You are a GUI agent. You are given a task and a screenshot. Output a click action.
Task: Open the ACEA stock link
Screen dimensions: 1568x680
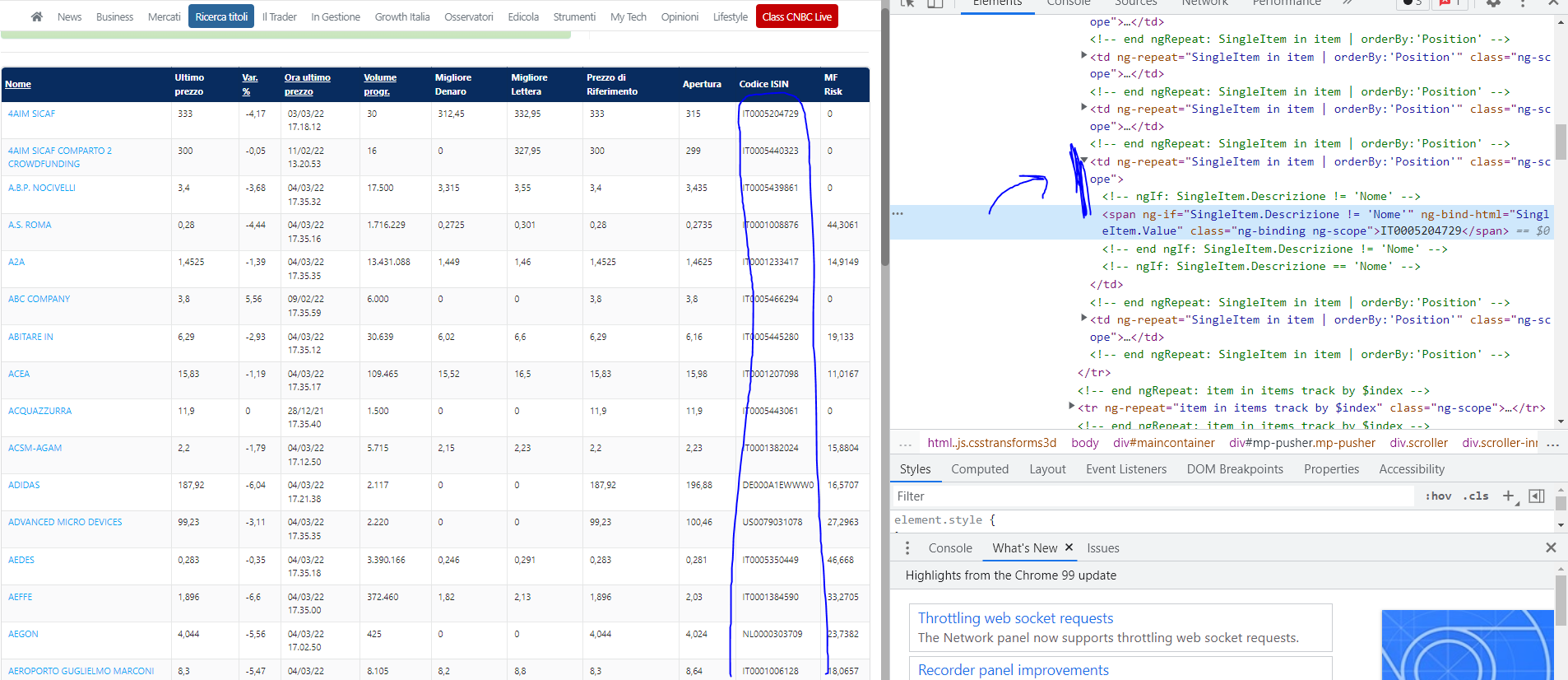coord(19,374)
